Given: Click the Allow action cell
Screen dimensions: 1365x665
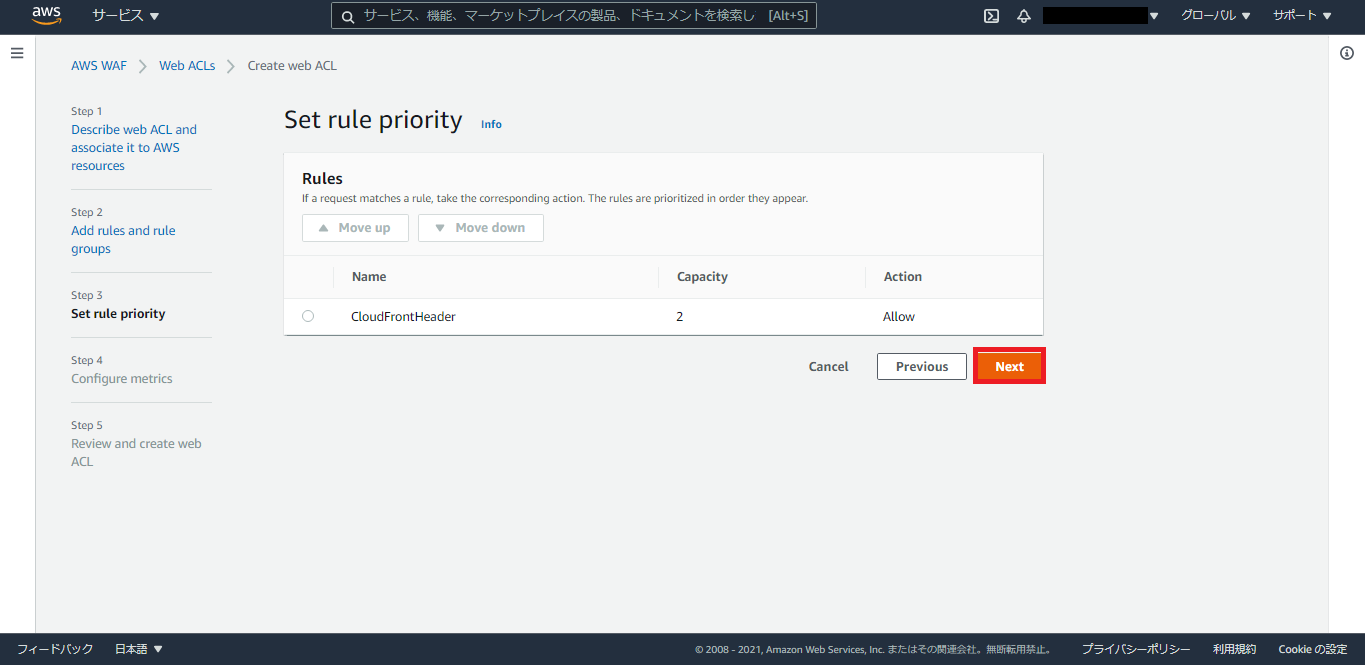Looking at the screenshot, I should [899, 316].
